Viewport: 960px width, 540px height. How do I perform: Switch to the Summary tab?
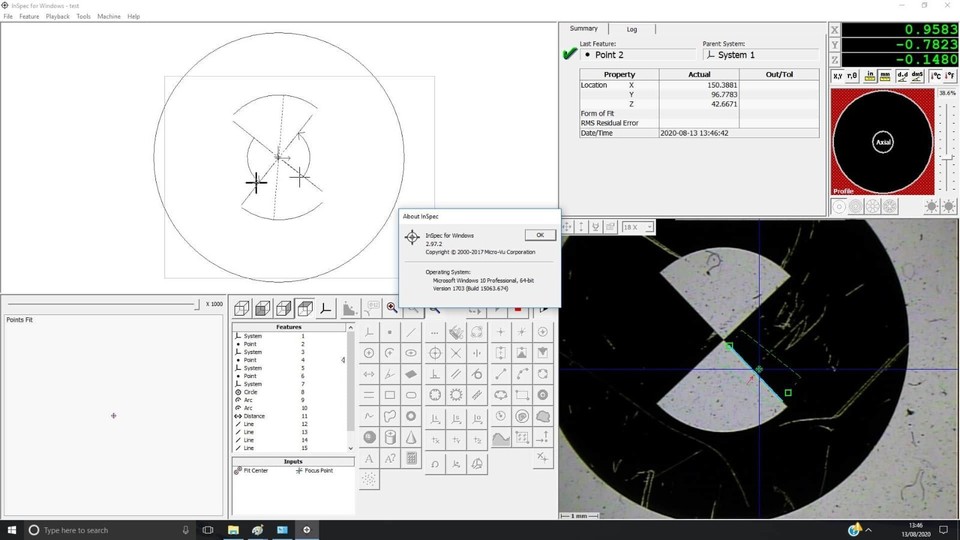583,29
